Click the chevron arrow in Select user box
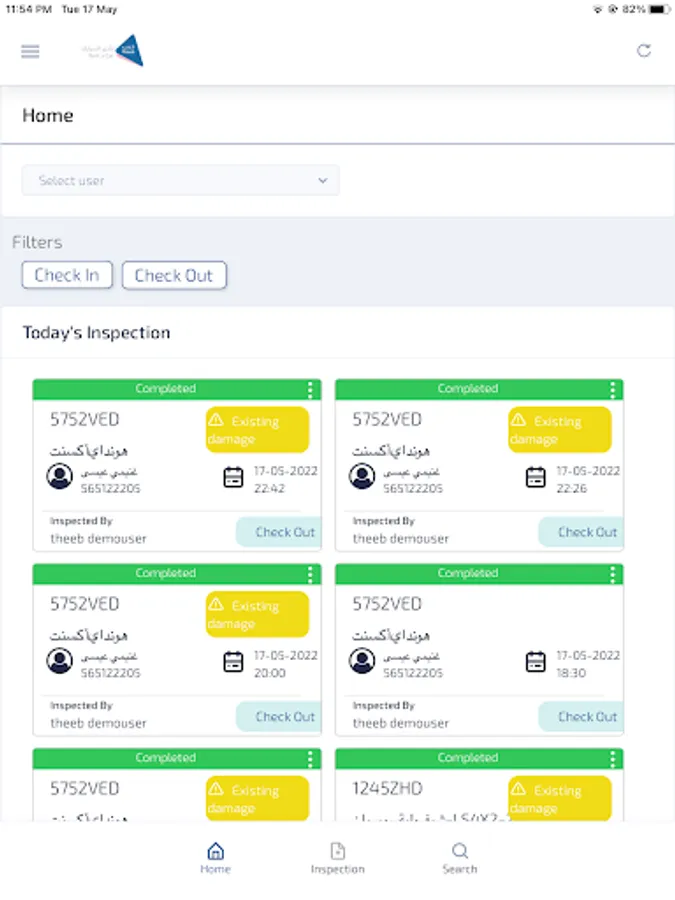The width and height of the screenshot is (675, 900). 323,181
